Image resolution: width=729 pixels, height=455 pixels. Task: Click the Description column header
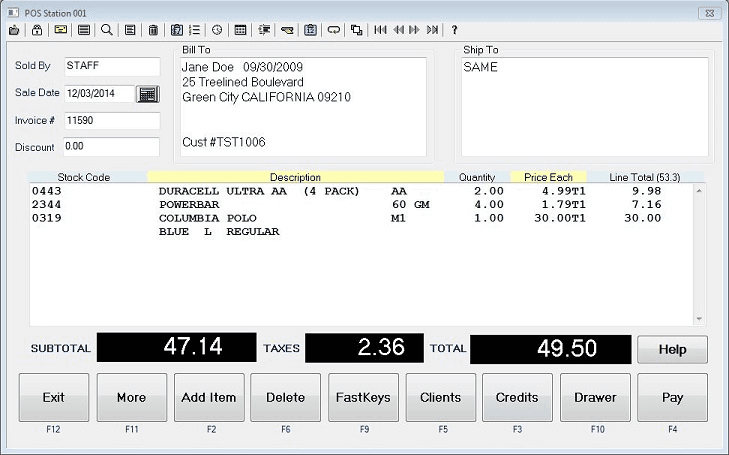[x=295, y=177]
